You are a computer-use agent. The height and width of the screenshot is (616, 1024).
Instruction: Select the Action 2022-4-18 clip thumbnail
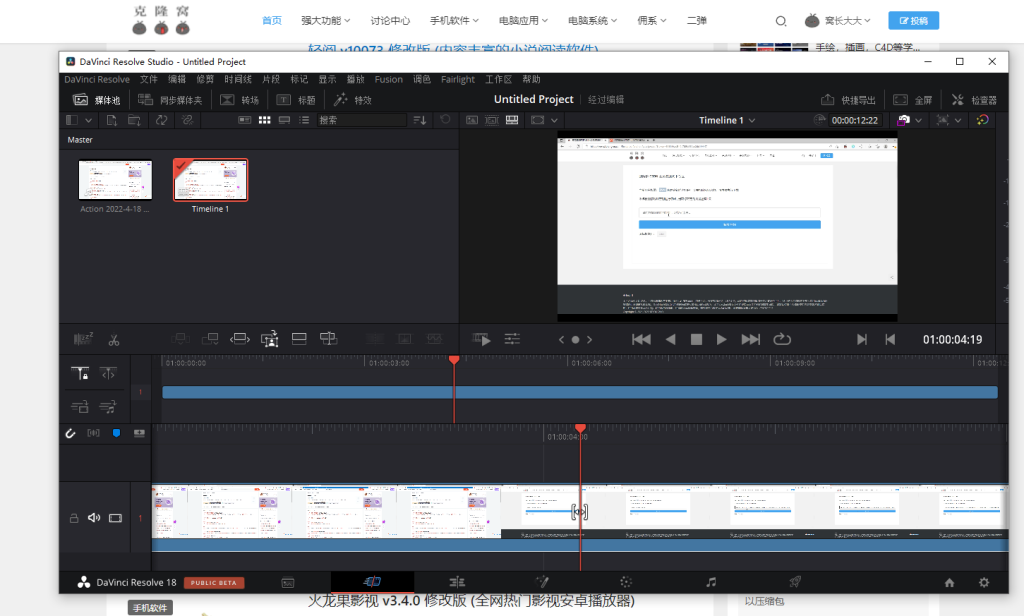tap(115, 180)
